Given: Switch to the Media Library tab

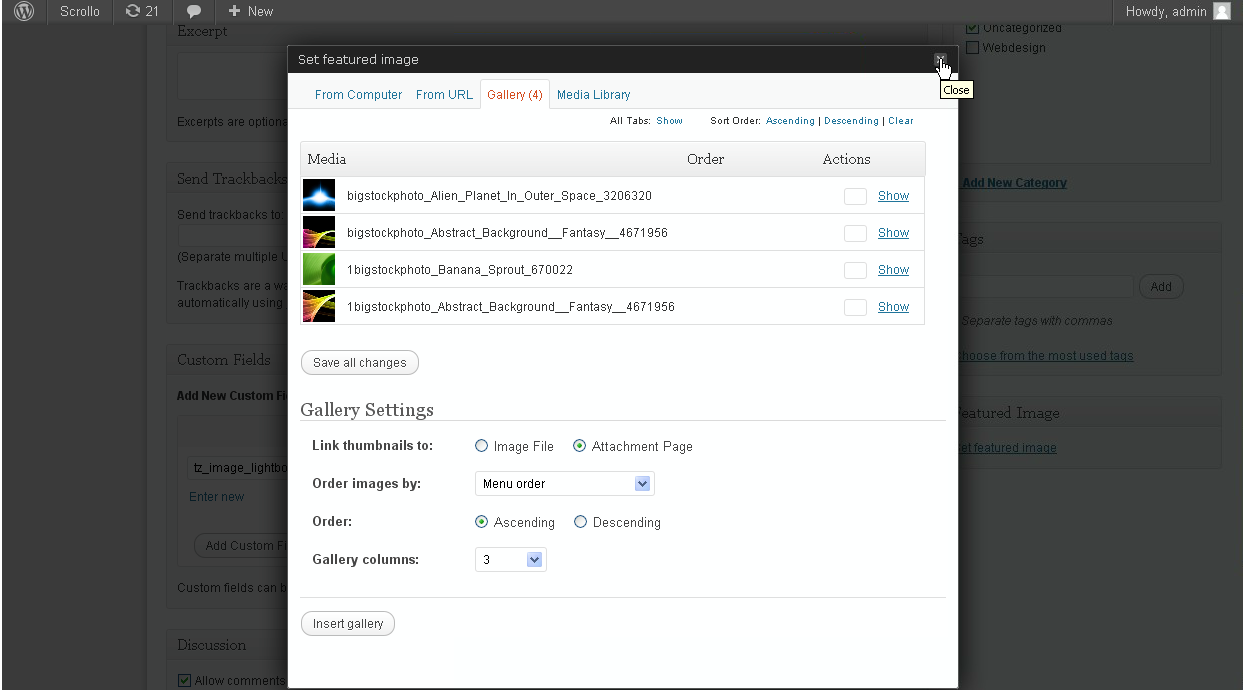Looking at the screenshot, I should tap(593, 95).
